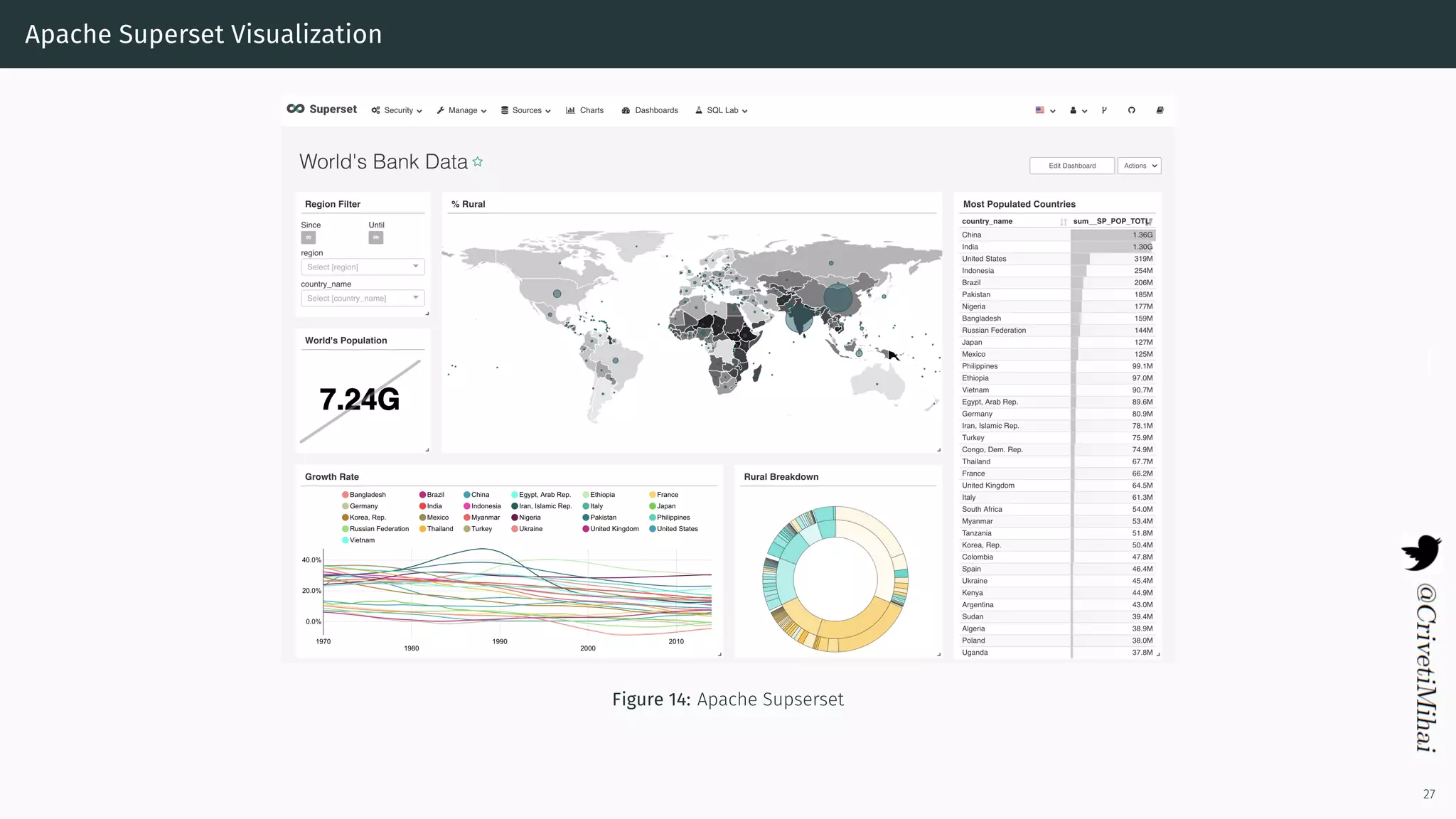Click the Brazil 206M row
The width and height of the screenshot is (1456, 819).
click(1057, 283)
